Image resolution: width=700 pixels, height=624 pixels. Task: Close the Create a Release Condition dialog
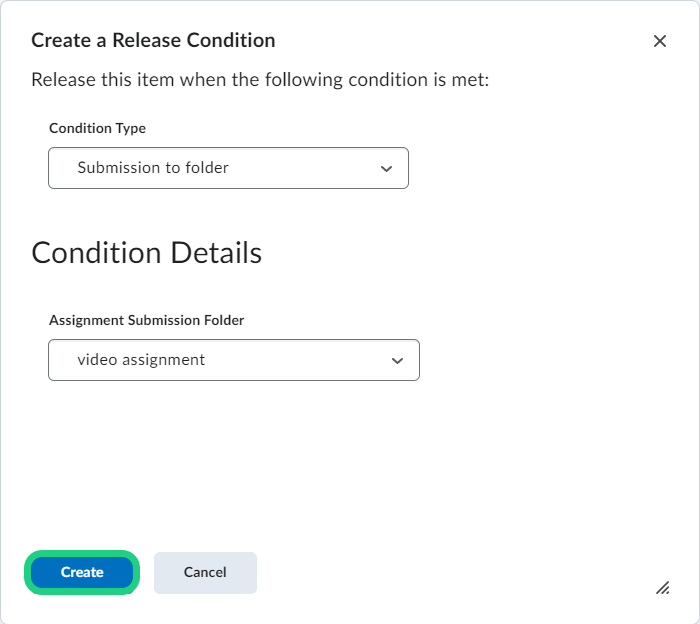[660, 41]
